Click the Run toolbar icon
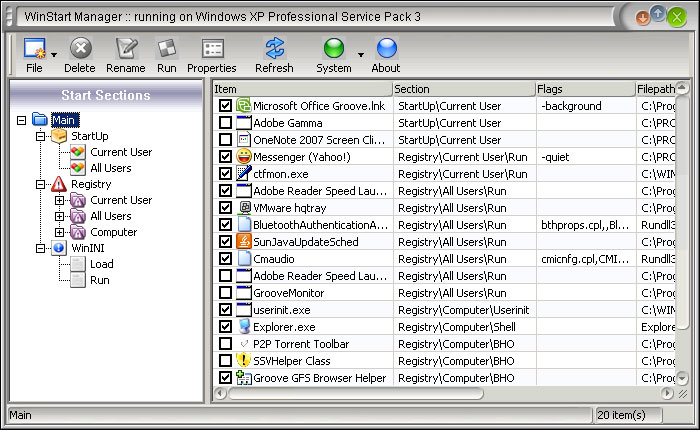The width and height of the screenshot is (700, 430). coord(167,48)
